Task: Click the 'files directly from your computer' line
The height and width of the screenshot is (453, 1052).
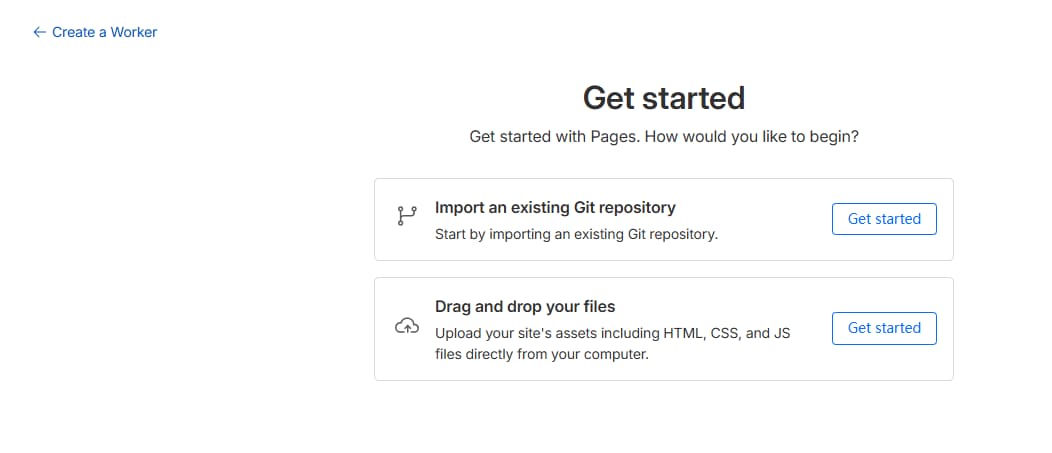Action: point(542,354)
